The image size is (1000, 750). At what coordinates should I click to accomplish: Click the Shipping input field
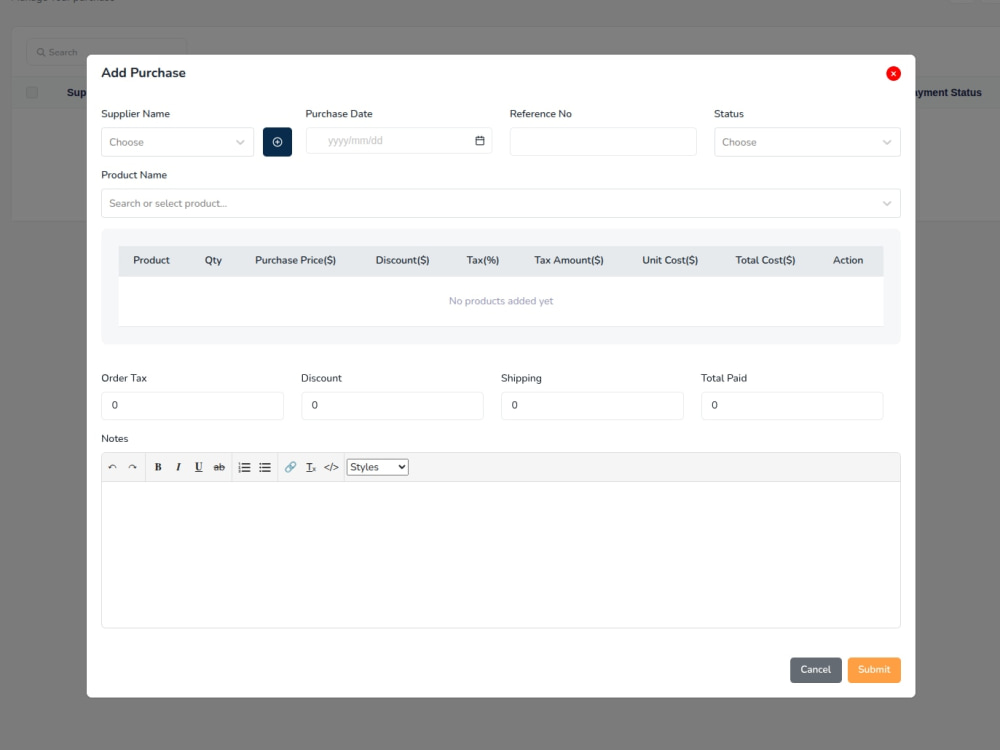pos(592,406)
